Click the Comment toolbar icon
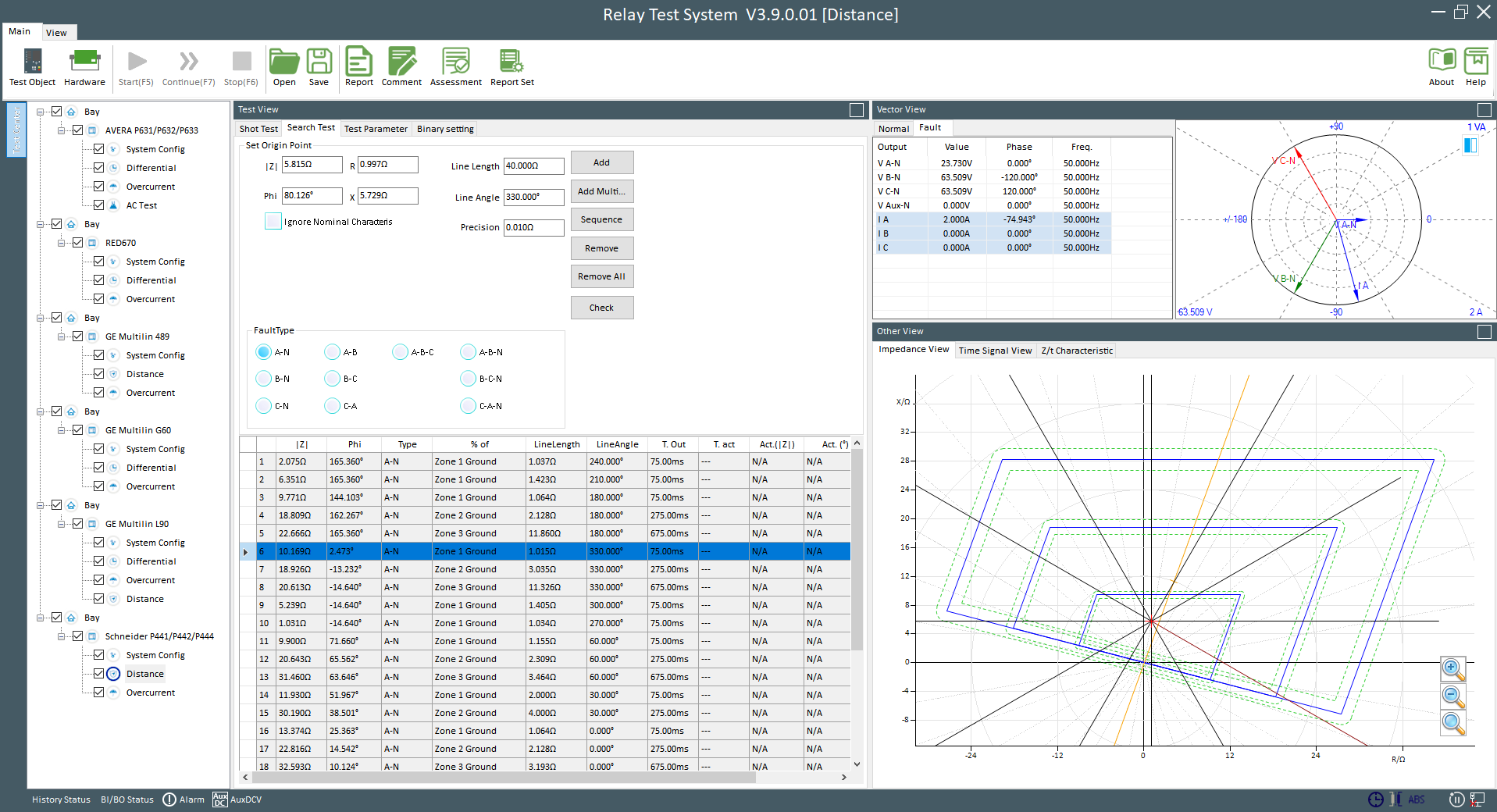Image resolution: width=1497 pixels, height=812 pixels. click(401, 62)
